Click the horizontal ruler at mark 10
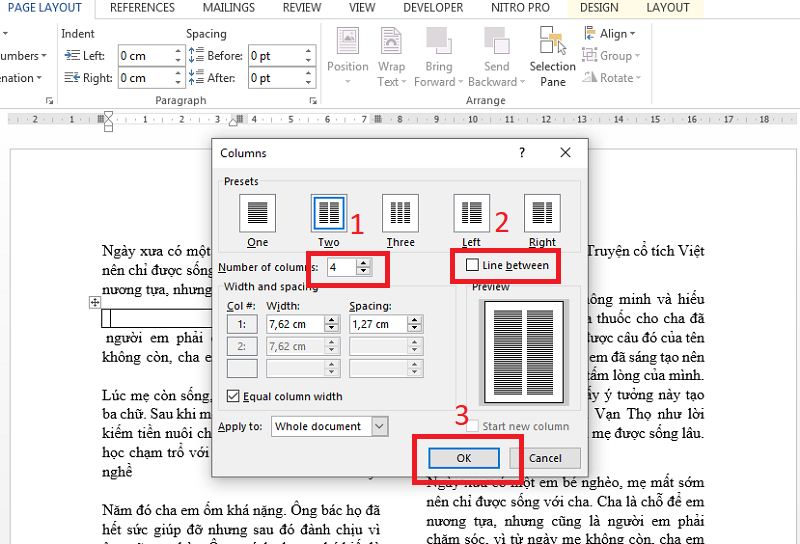Image resolution: width=800 pixels, height=544 pixels. tap(473, 119)
